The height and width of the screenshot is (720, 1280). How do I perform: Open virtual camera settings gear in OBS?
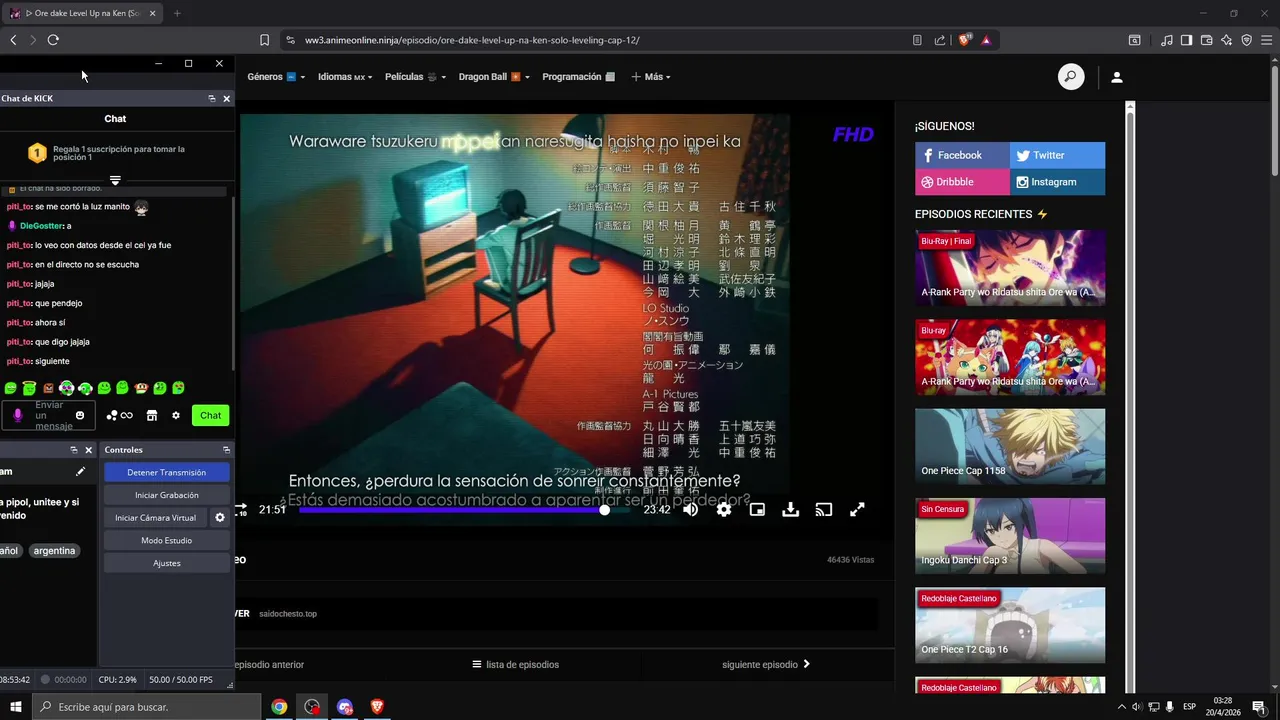pyautogui.click(x=220, y=518)
